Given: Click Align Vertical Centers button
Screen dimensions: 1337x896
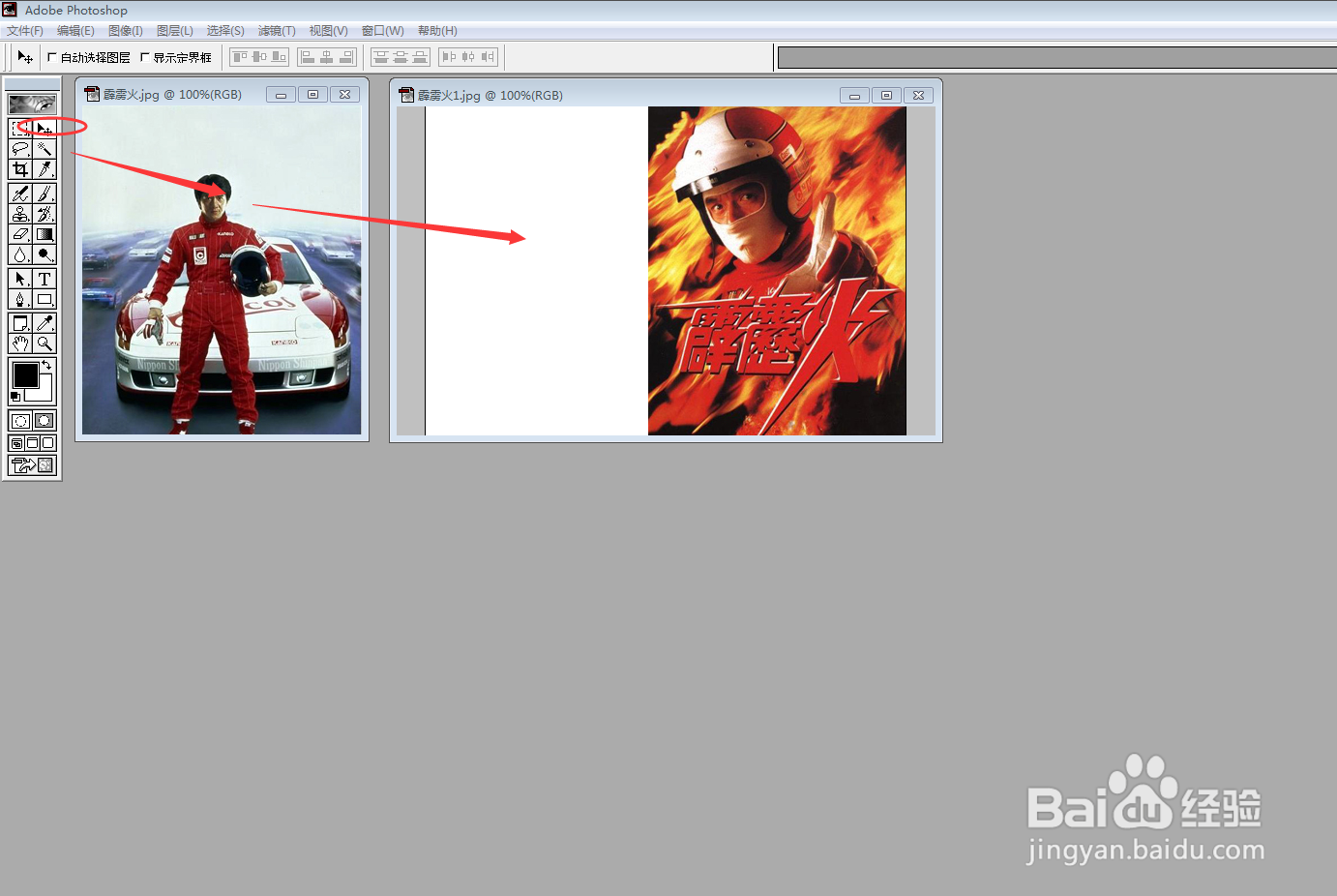Looking at the screenshot, I should (x=259, y=57).
